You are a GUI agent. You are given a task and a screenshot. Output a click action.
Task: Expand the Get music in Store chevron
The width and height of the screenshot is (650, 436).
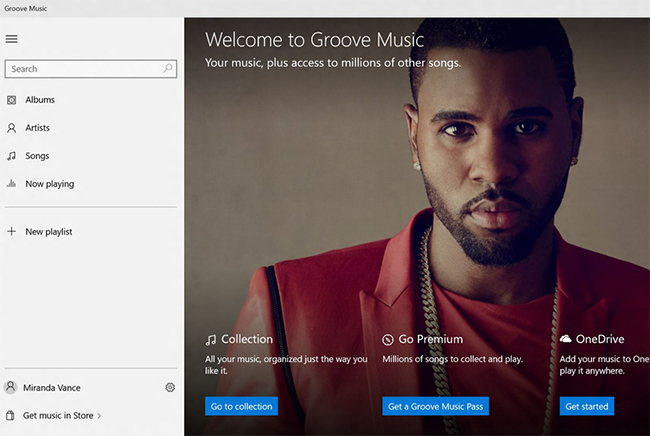(x=99, y=415)
